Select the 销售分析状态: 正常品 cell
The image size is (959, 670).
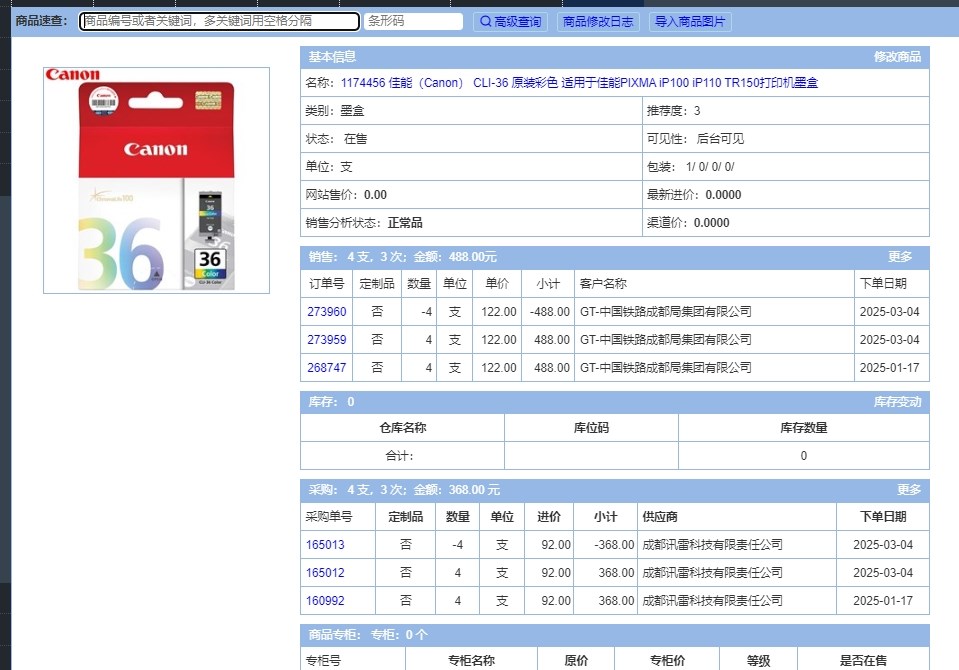coord(471,223)
